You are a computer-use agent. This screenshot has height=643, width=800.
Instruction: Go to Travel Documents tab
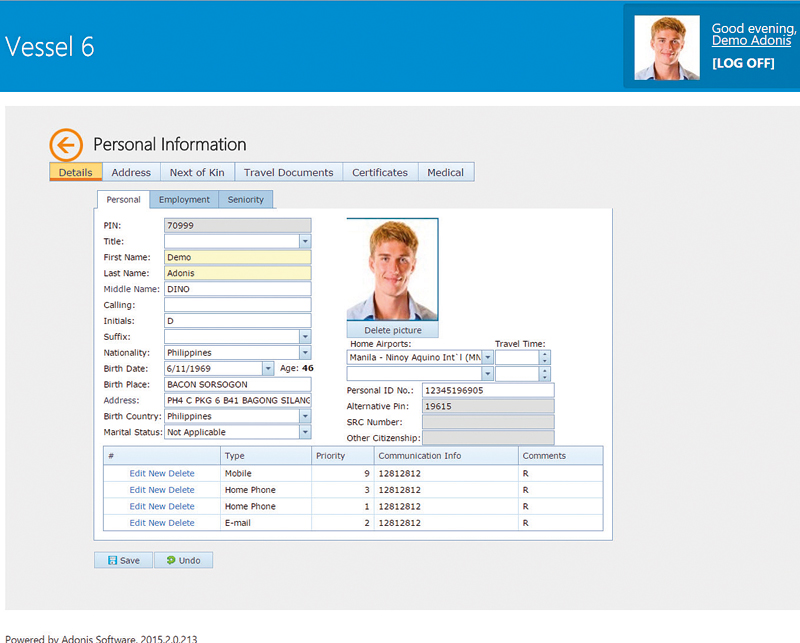coord(288,172)
